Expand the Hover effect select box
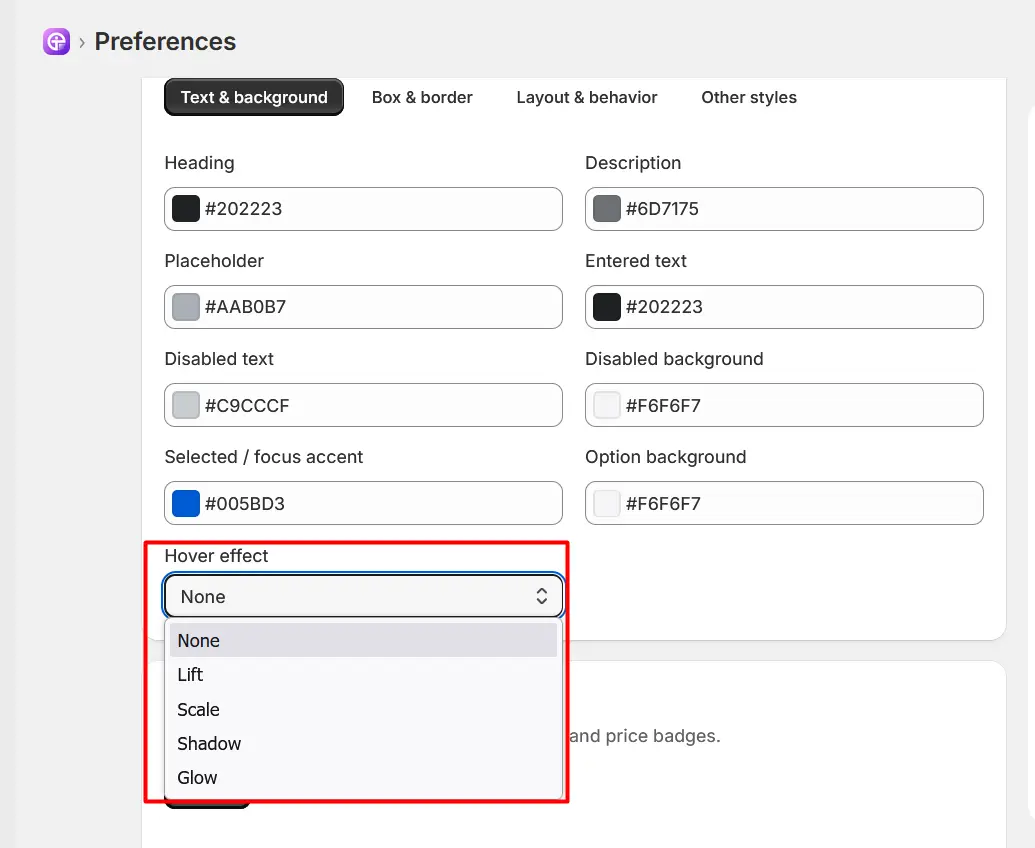This screenshot has height=848, width=1035. click(x=363, y=596)
